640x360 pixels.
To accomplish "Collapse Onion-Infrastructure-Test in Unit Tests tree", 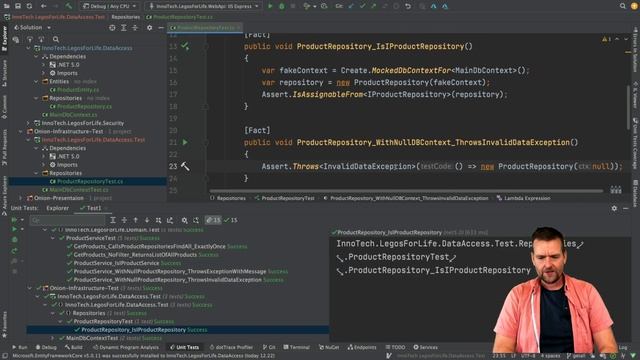I will pyautogui.click(x=30, y=288).
